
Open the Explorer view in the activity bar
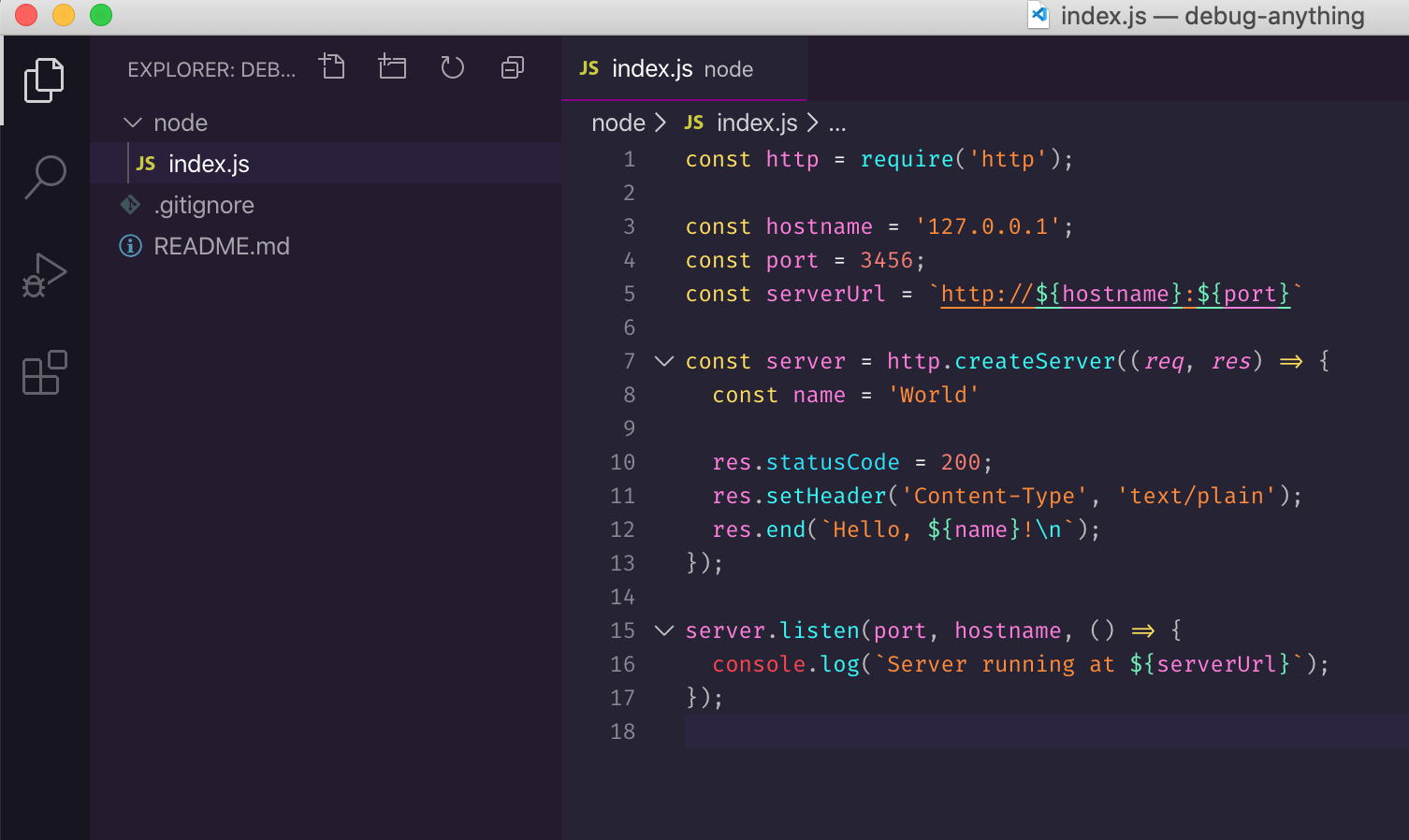click(44, 80)
